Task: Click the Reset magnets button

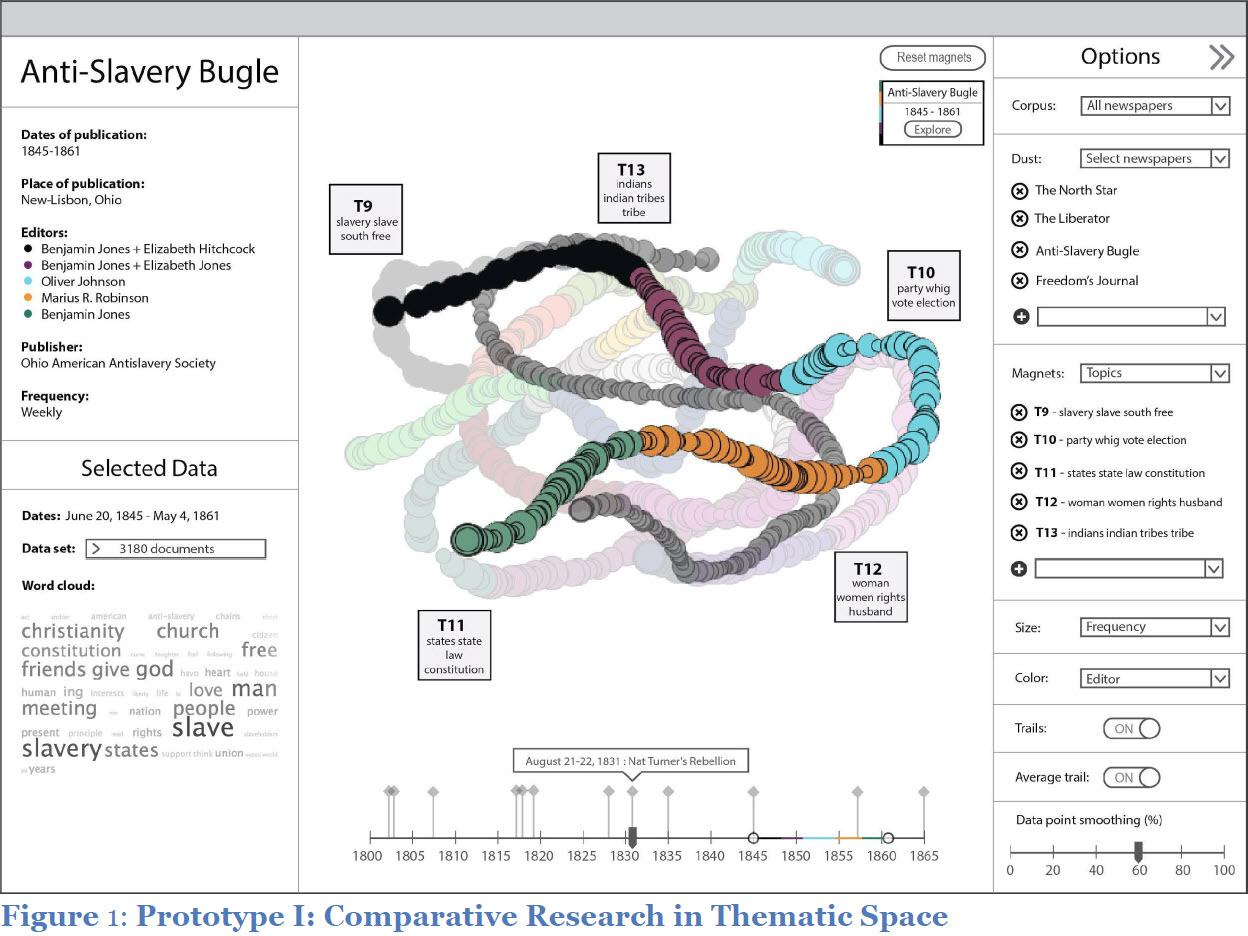Action: pos(933,58)
